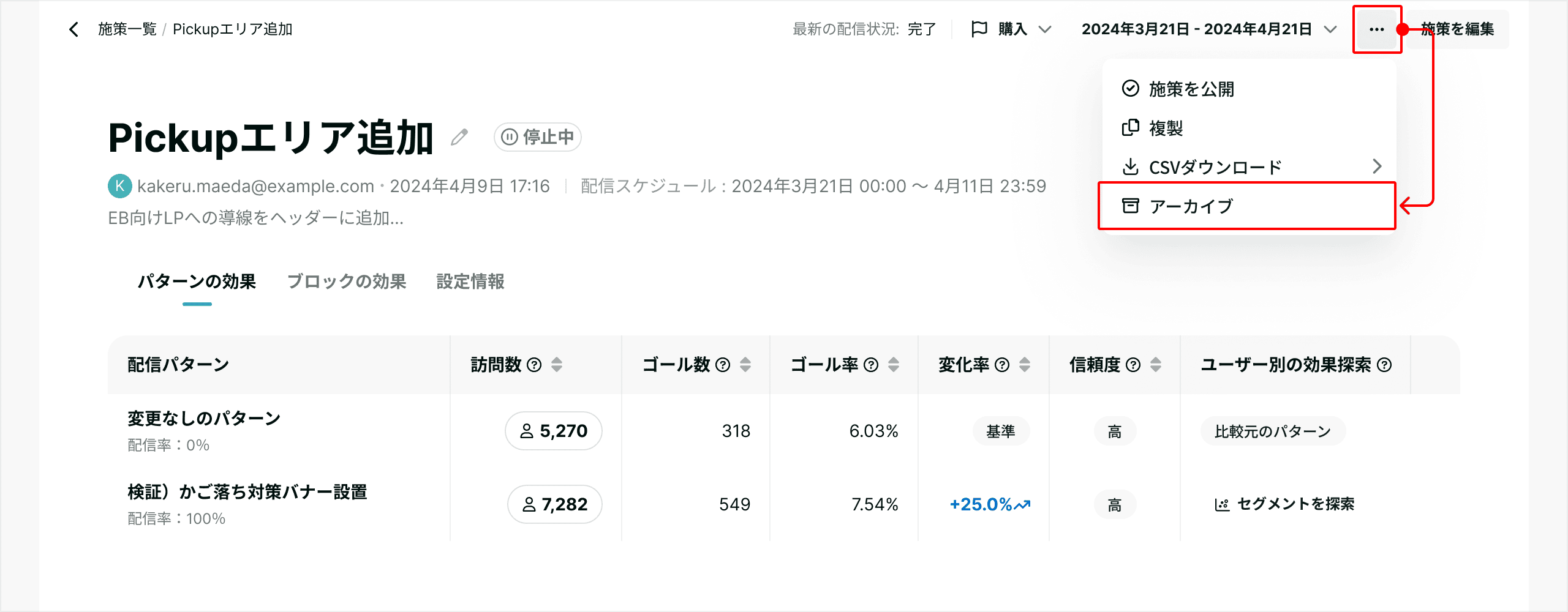Click the help icon beside ユーザー別の効果探索

1384,365
